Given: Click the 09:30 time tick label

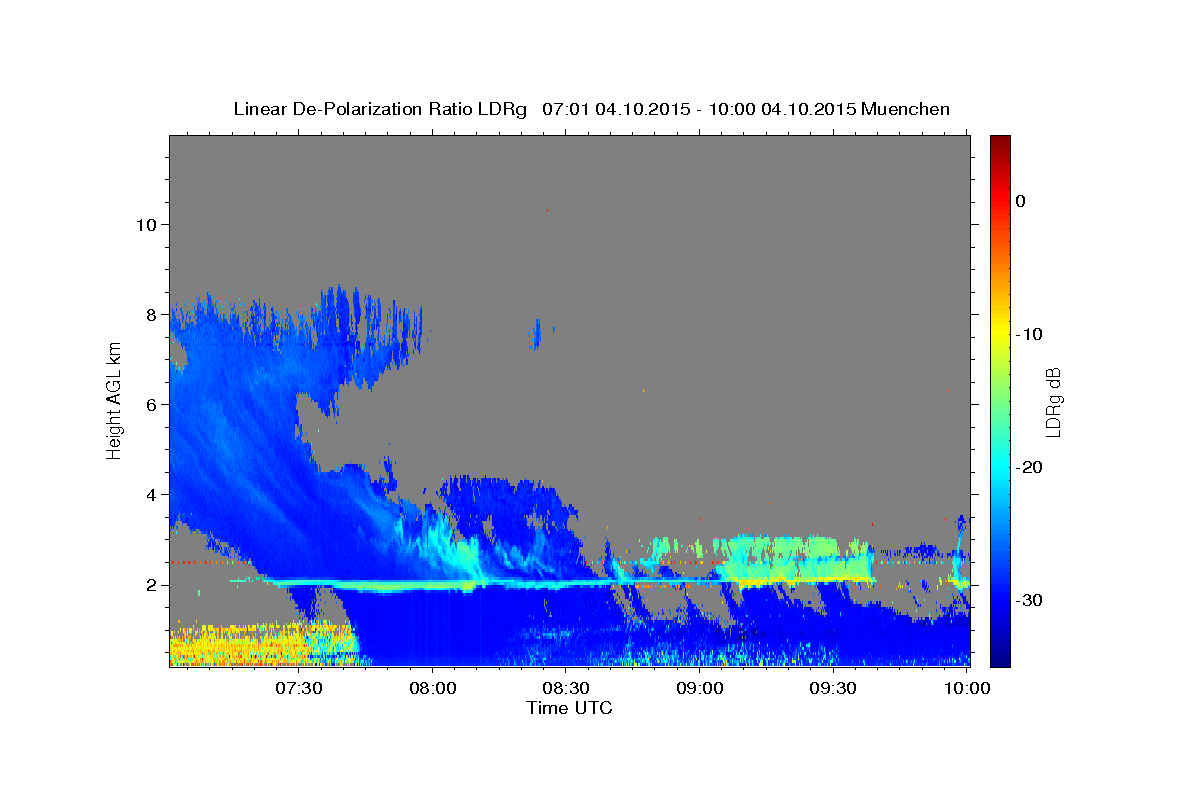Looking at the screenshot, I should [833, 688].
